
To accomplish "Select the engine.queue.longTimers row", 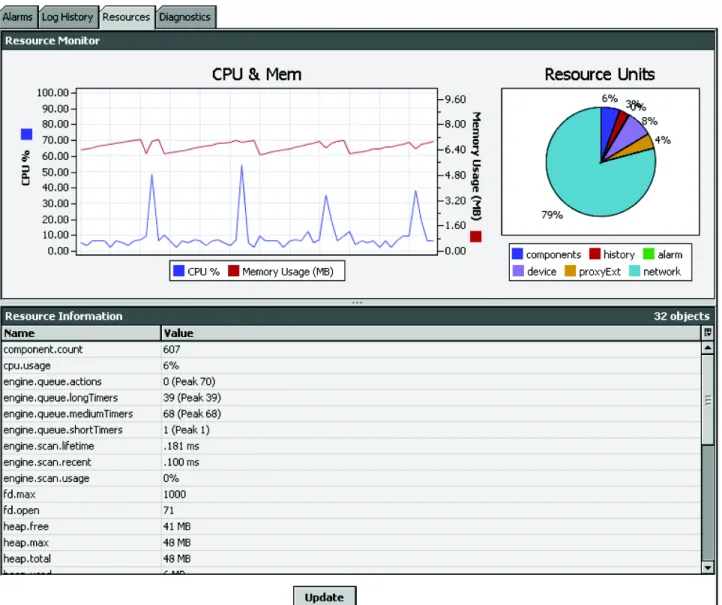I will [352, 398].
